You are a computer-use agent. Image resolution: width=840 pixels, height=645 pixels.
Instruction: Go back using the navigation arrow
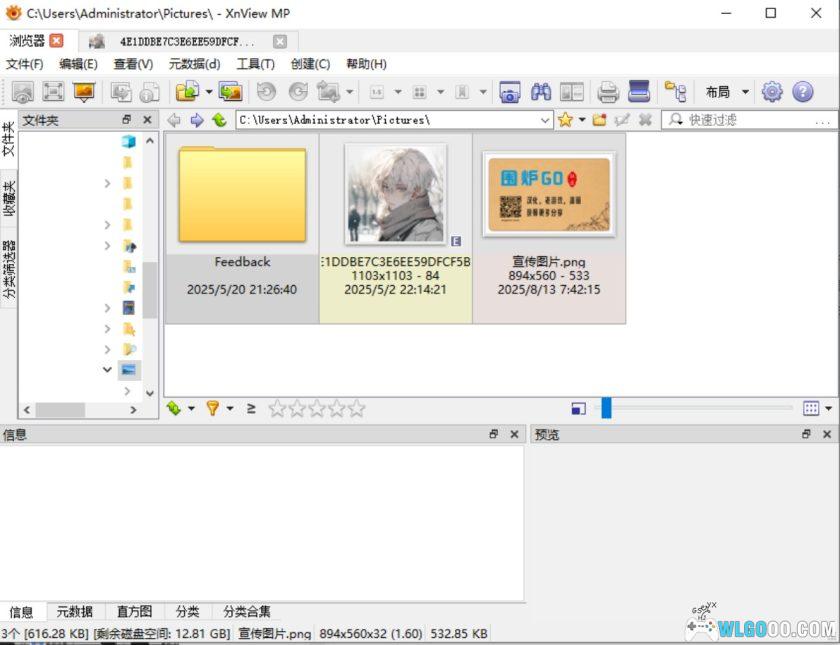click(x=174, y=119)
